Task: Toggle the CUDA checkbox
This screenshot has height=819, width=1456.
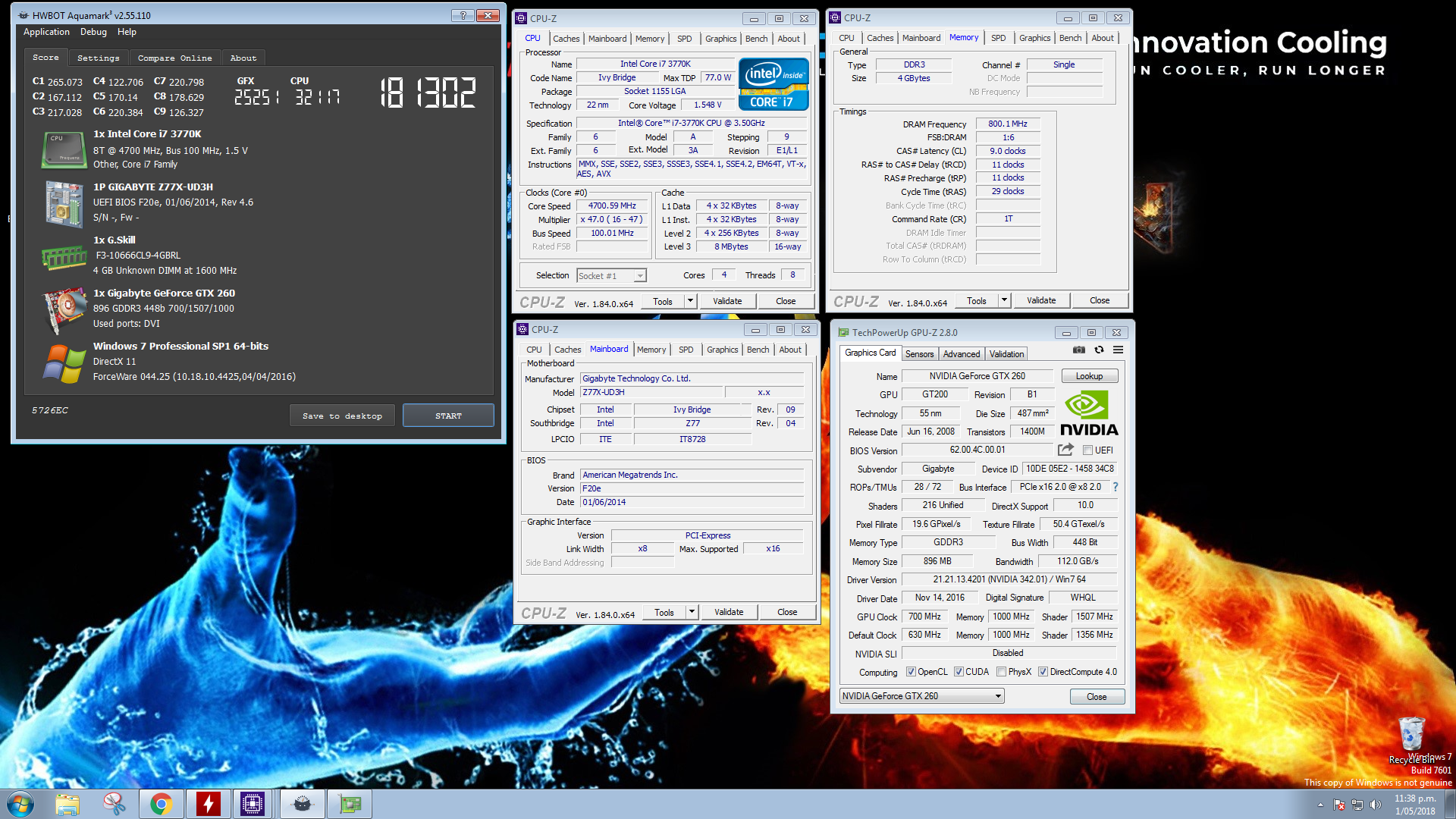Action: click(x=959, y=672)
